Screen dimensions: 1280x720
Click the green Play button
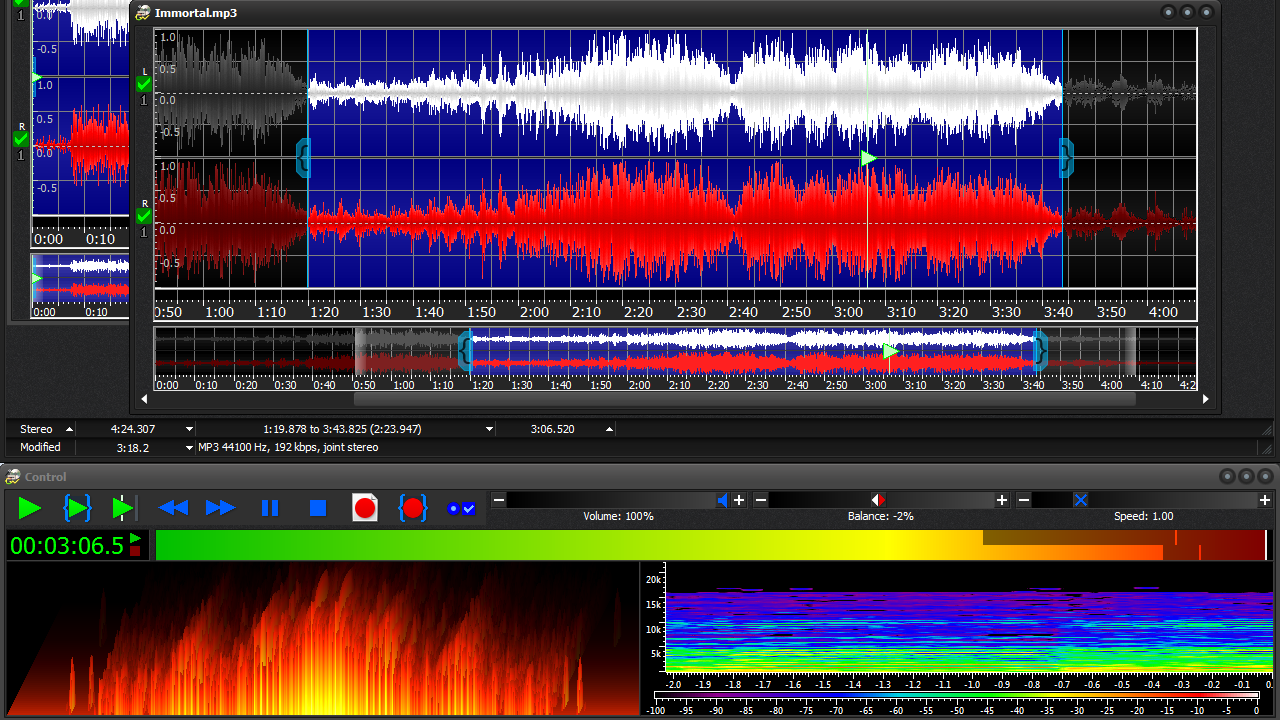30,509
